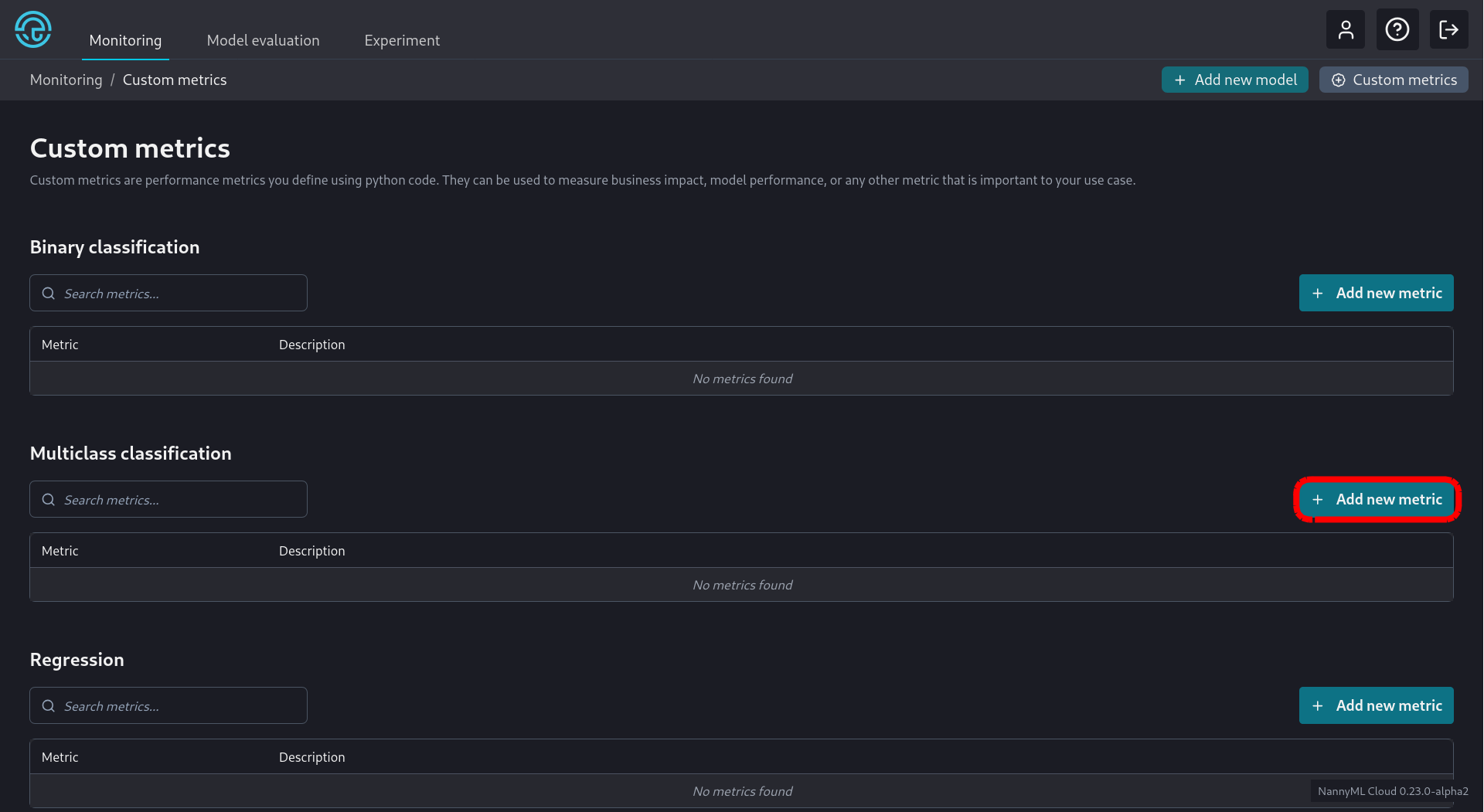Click Monitoring breadcrumb link
The image size is (1484, 812).
[66, 80]
